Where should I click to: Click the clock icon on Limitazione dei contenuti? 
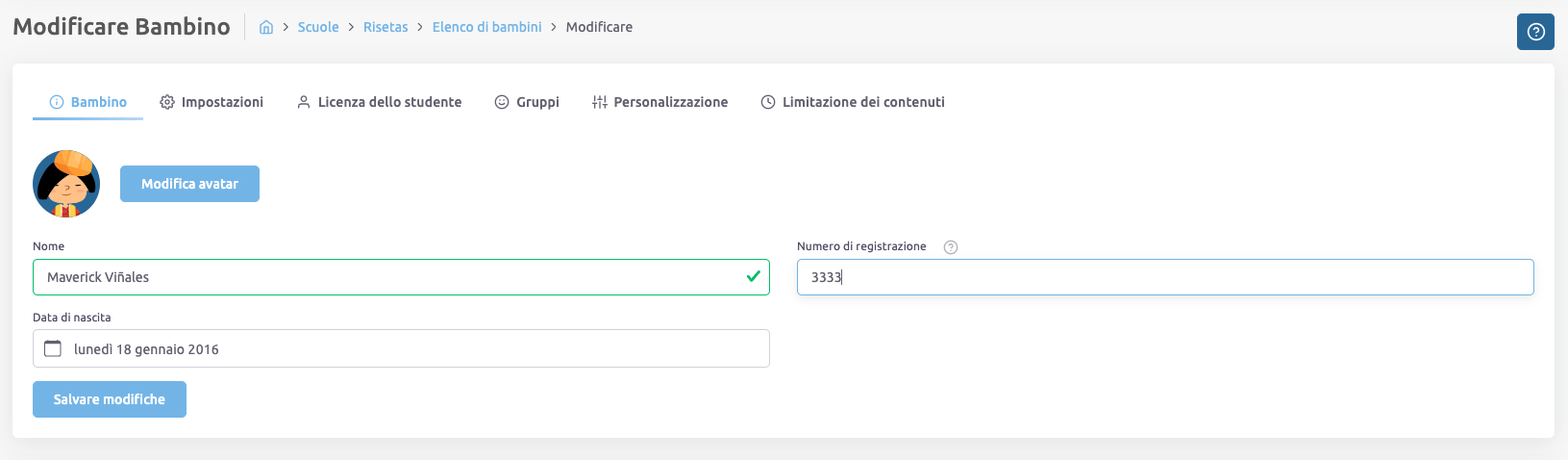click(x=768, y=102)
